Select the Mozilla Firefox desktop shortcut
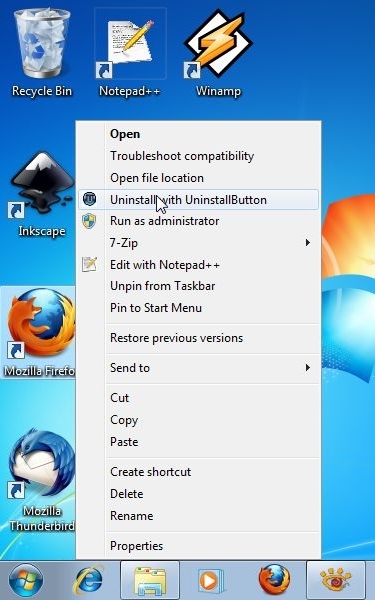375x600 pixels. pos(38,332)
